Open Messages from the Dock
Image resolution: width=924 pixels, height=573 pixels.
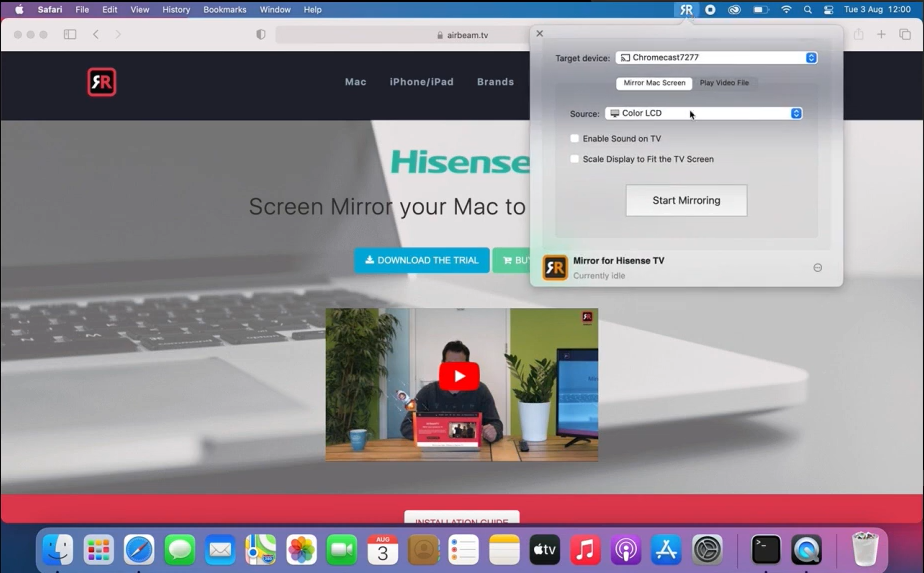[x=180, y=550]
